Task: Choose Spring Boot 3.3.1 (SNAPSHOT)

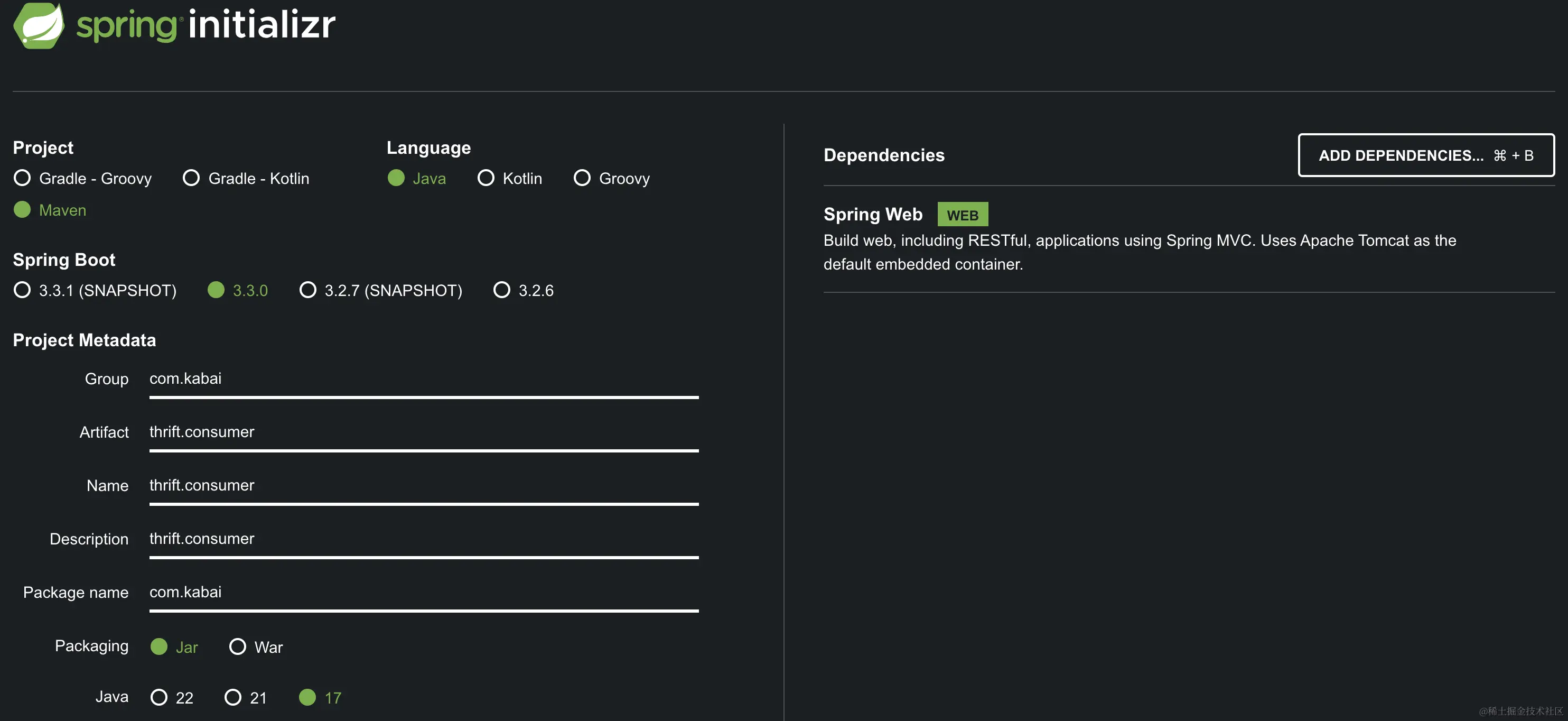Action: [23, 290]
